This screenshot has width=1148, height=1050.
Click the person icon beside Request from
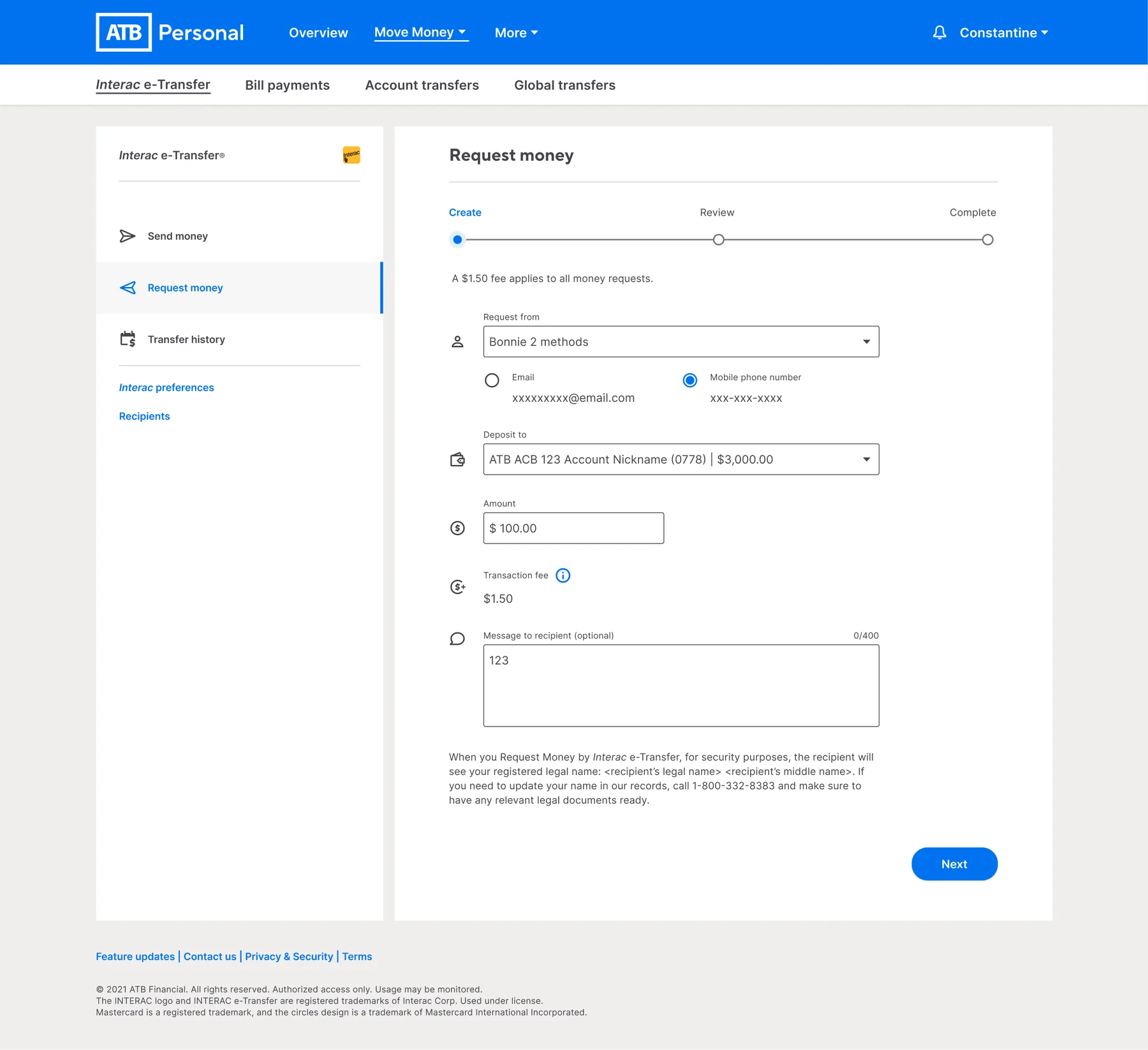(457, 342)
